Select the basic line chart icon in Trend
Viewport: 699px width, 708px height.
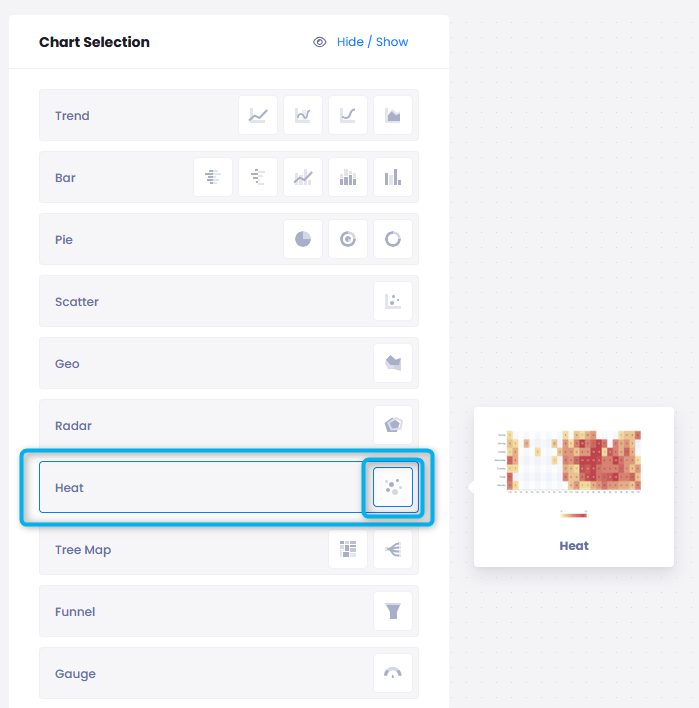point(258,116)
